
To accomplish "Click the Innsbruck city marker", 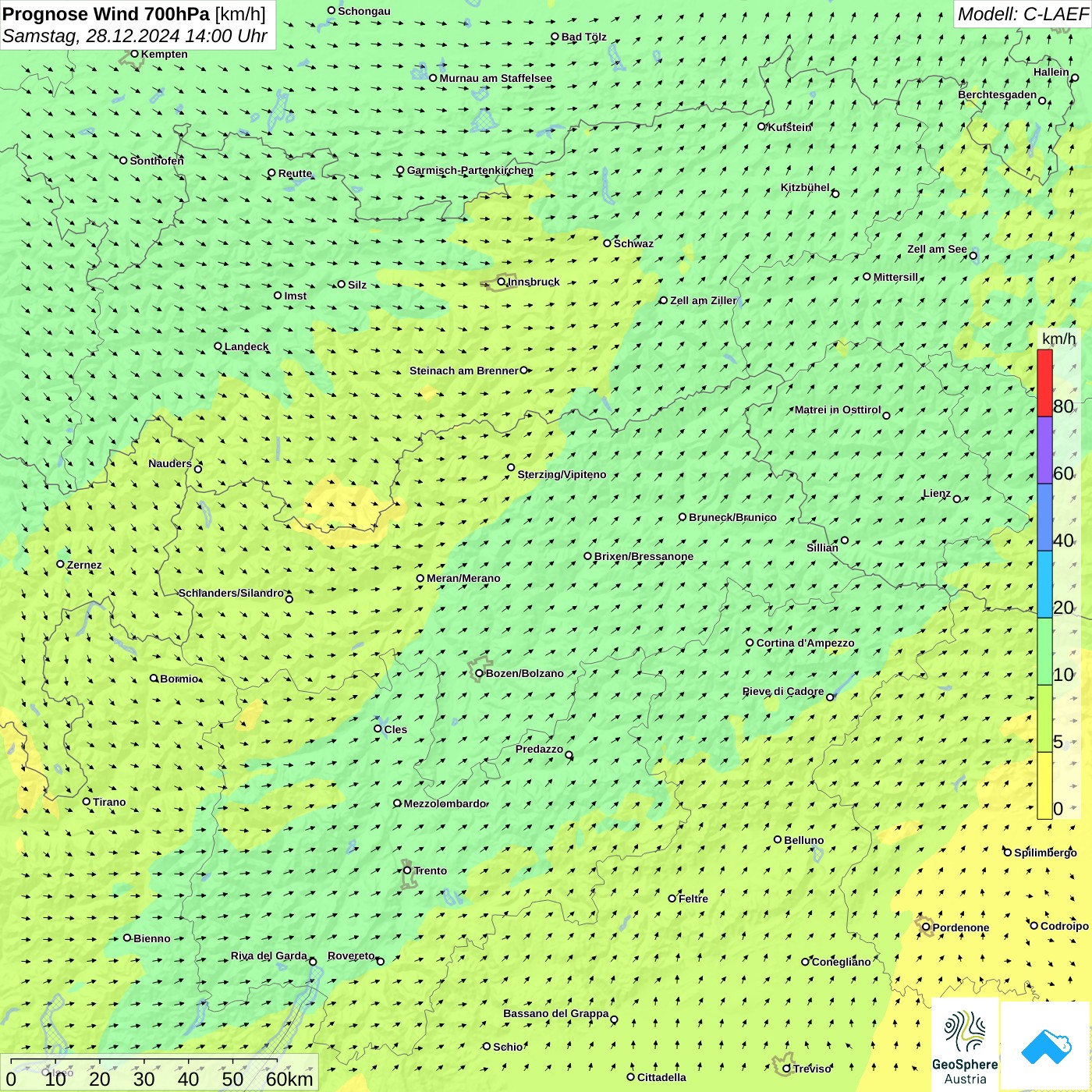I will (x=502, y=282).
